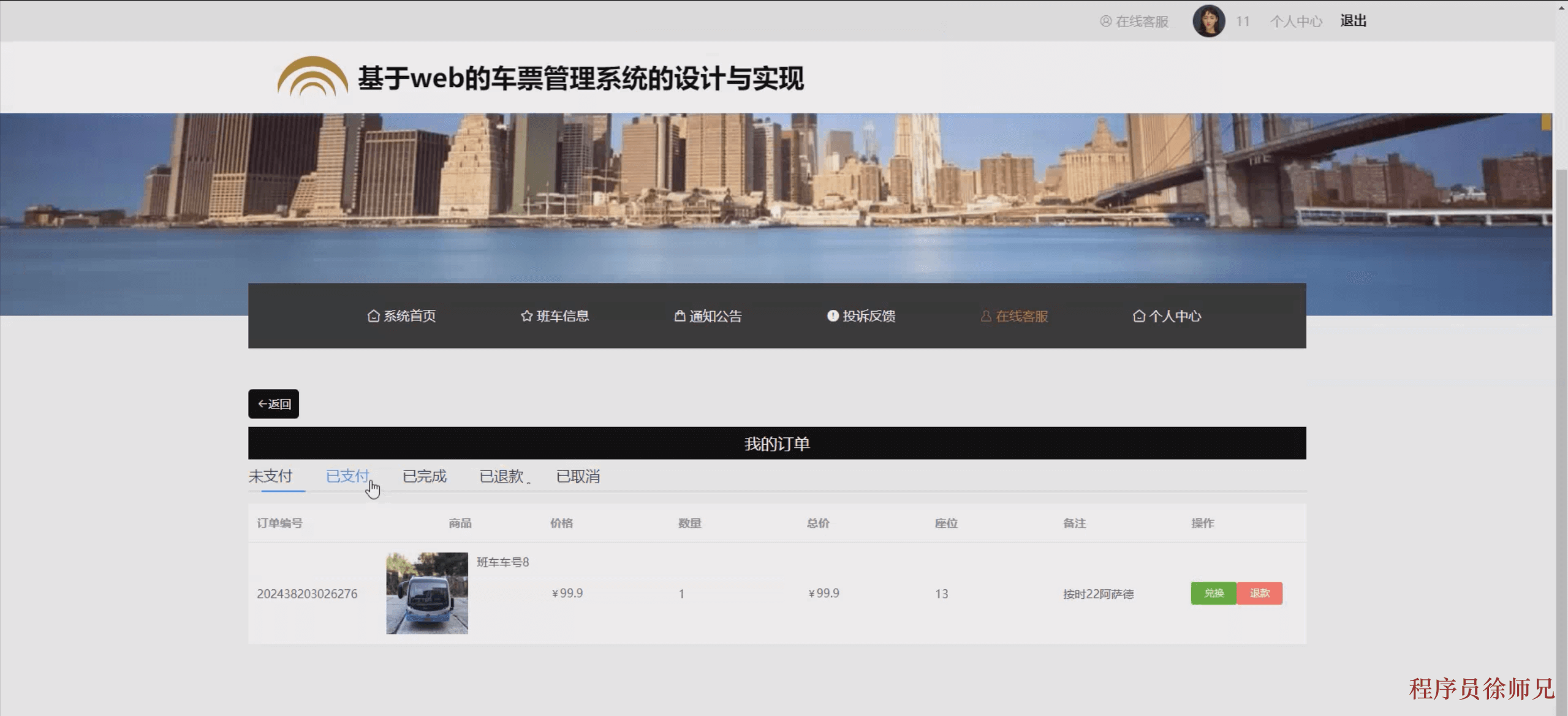Click the 个人中心 icon in the navigation bar
The height and width of the screenshot is (716, 1568).
(x=1138, y=316)
